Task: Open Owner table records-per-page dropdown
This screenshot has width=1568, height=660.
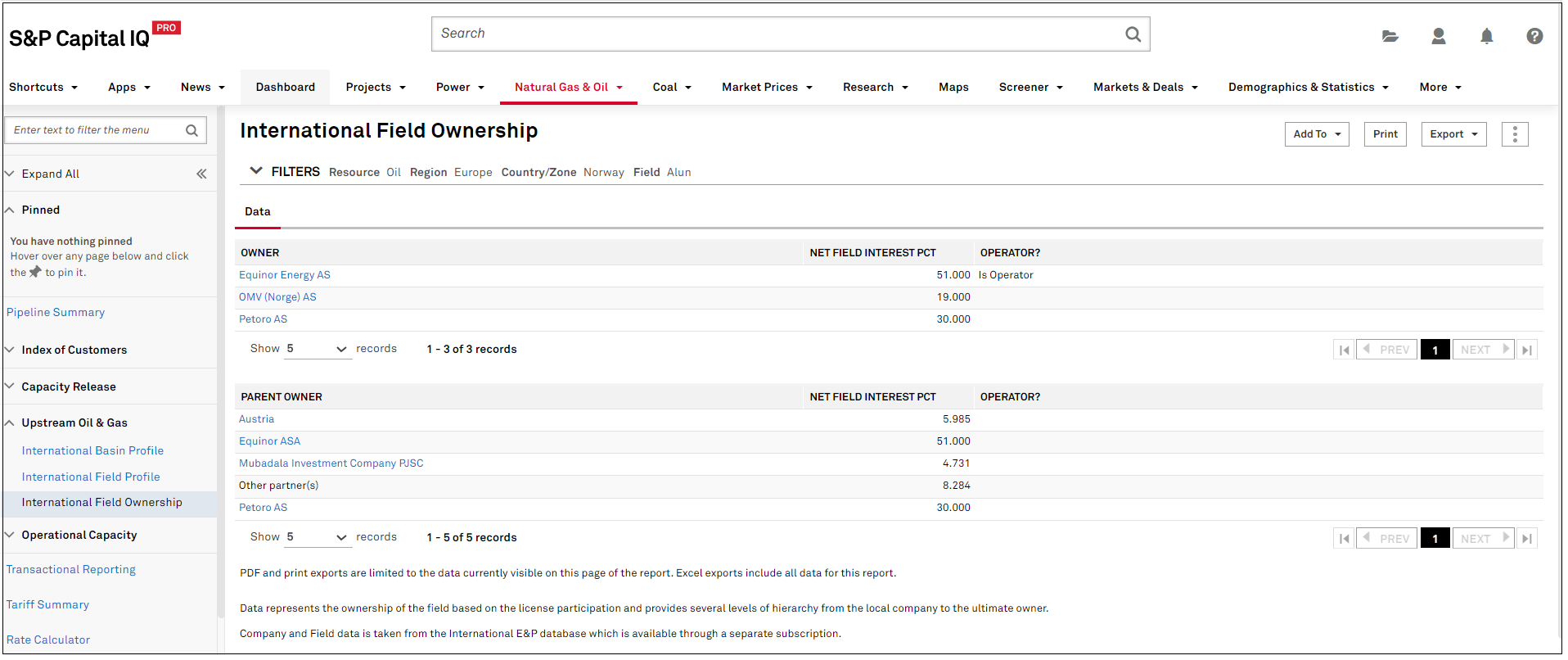Action: pos(318,349)
